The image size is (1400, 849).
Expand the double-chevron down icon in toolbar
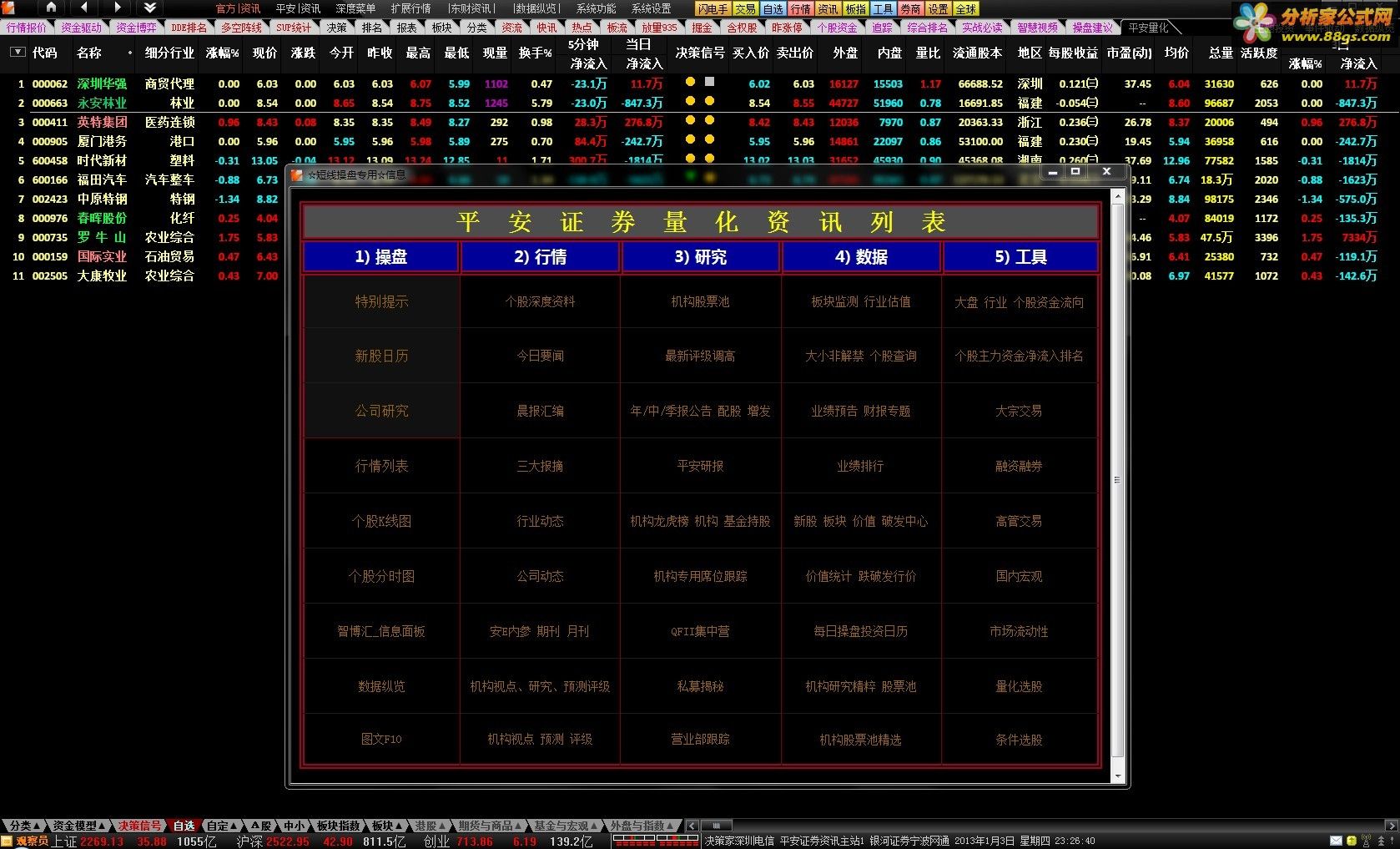point(150,8)
